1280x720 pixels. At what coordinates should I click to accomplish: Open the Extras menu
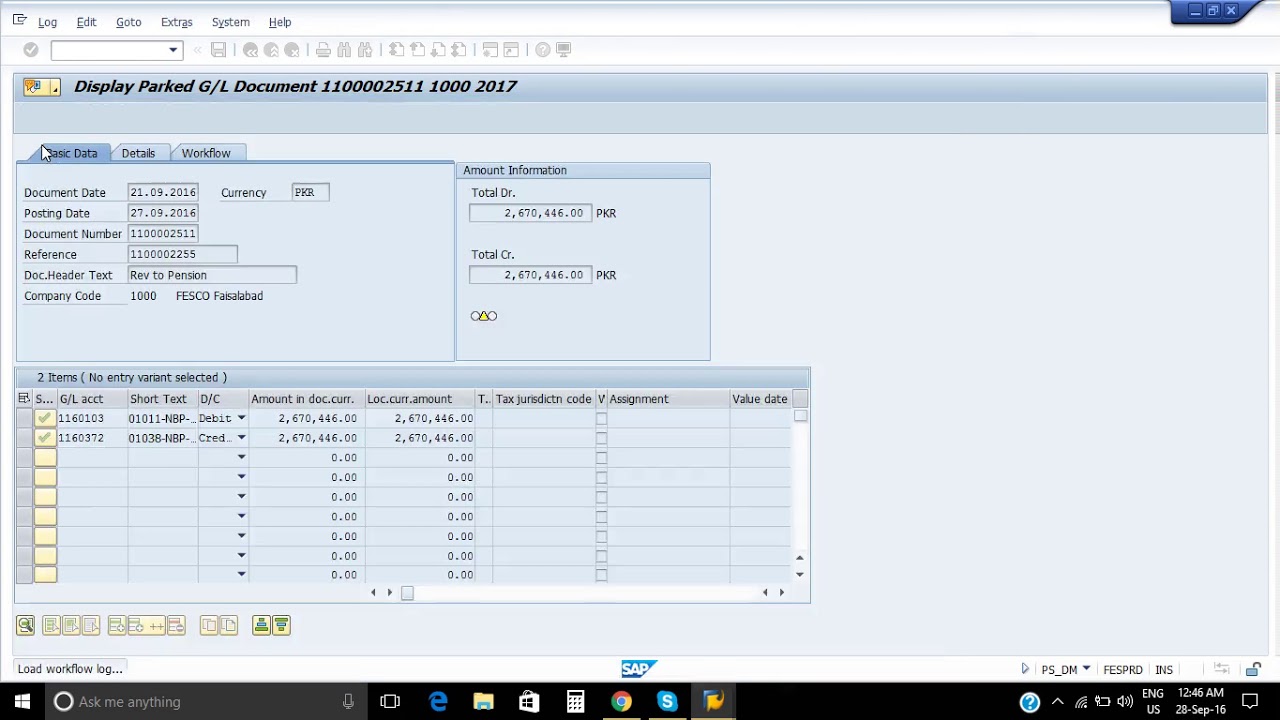tap(176, 22)
